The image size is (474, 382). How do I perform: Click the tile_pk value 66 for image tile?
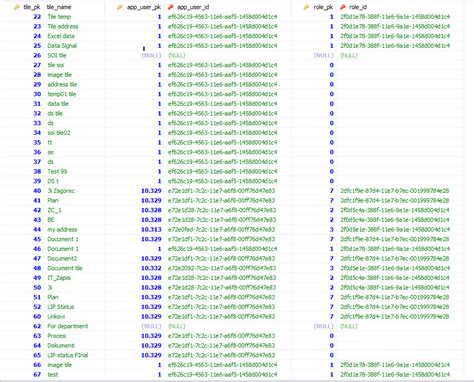pos(37,365)
